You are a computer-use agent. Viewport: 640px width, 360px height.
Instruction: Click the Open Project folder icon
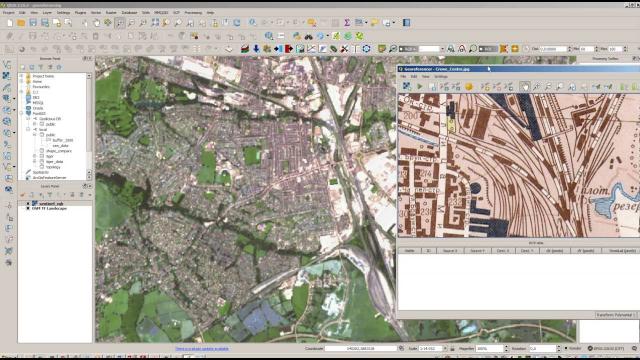(x=21, y=23)
